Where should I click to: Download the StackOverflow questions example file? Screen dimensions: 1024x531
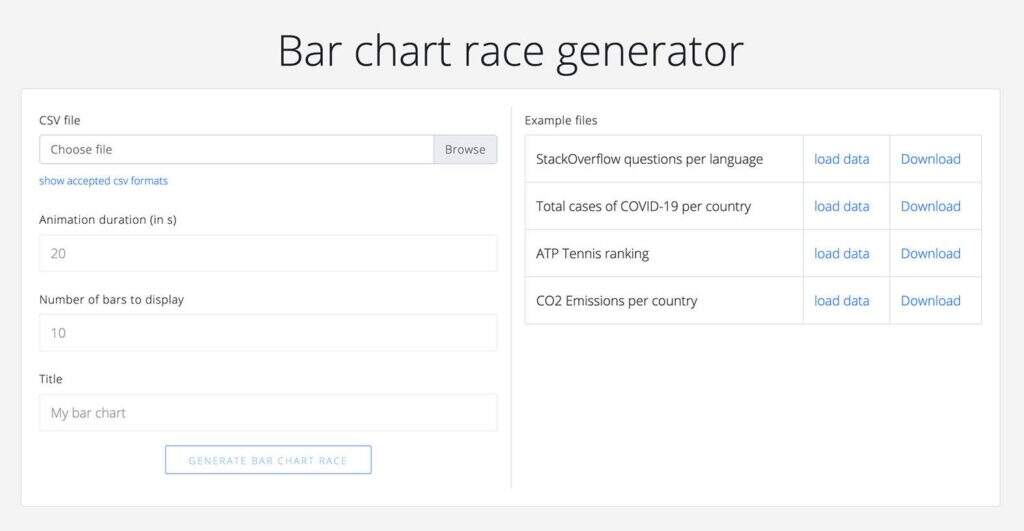[x=930, y=159]
